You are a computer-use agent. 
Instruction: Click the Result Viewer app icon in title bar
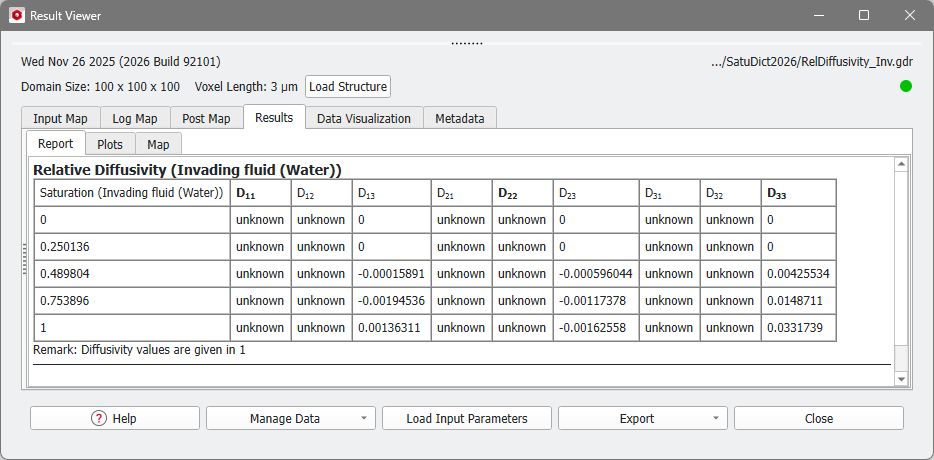pos(16,16)
